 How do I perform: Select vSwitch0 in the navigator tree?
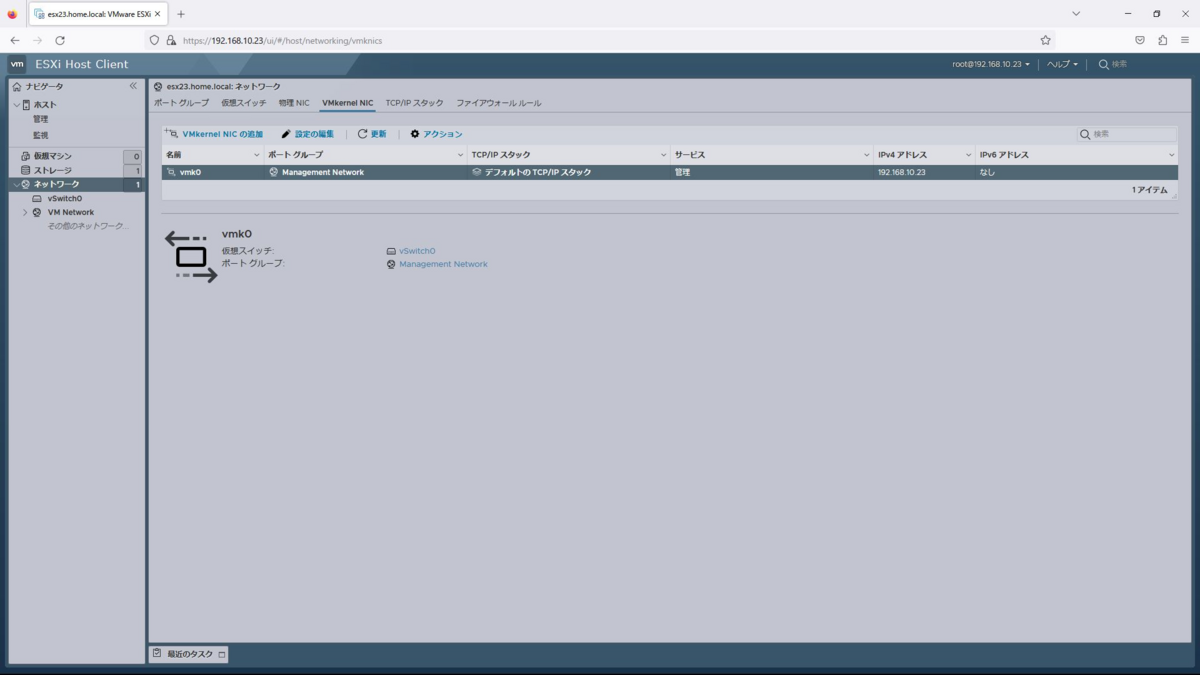click(65, 198)
